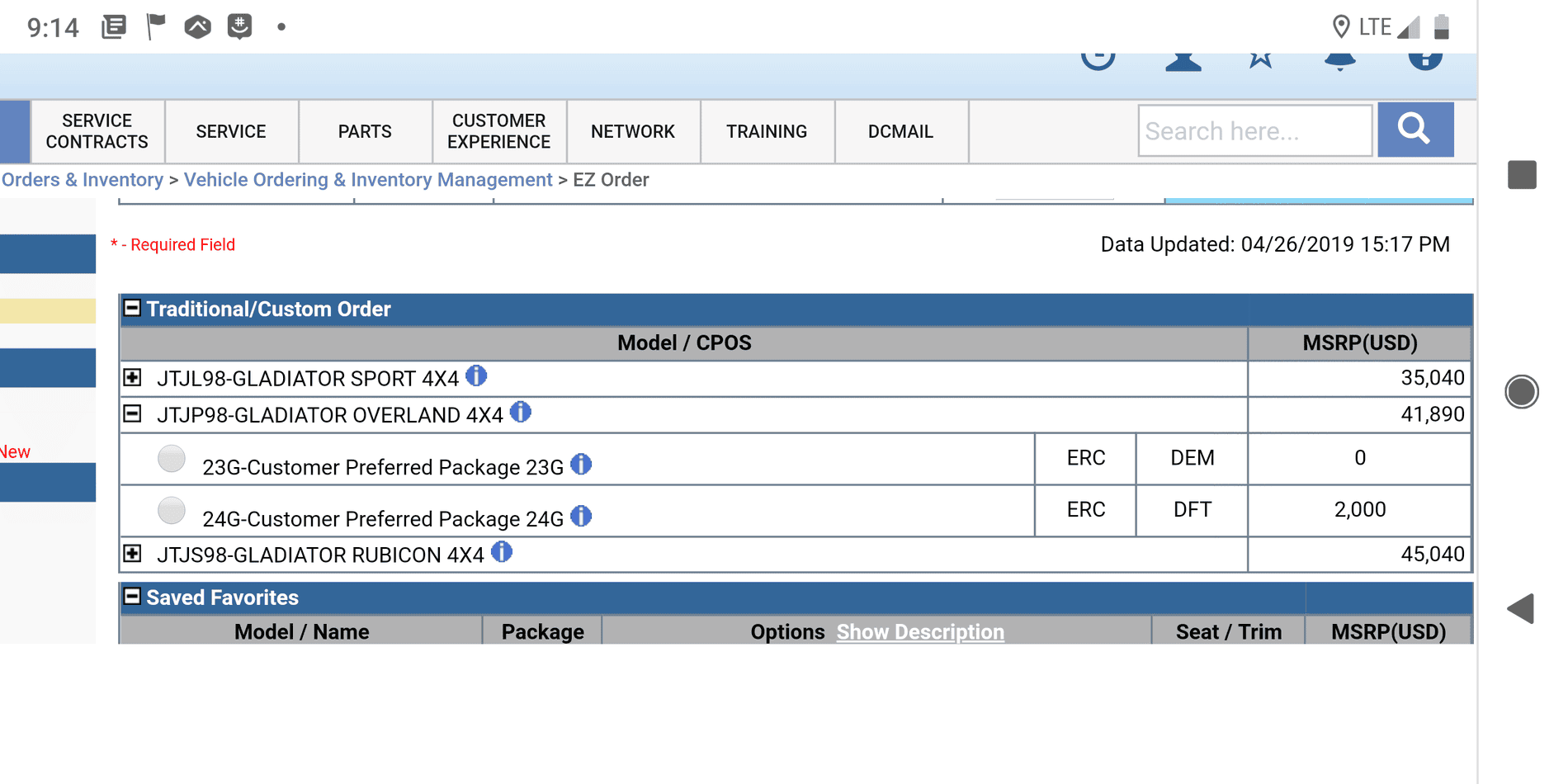The width and height of the screenshot is (1568, 784).
Task: Expand the JTJS98 Gladiator Rubicon row
Action: pos(132,554)
